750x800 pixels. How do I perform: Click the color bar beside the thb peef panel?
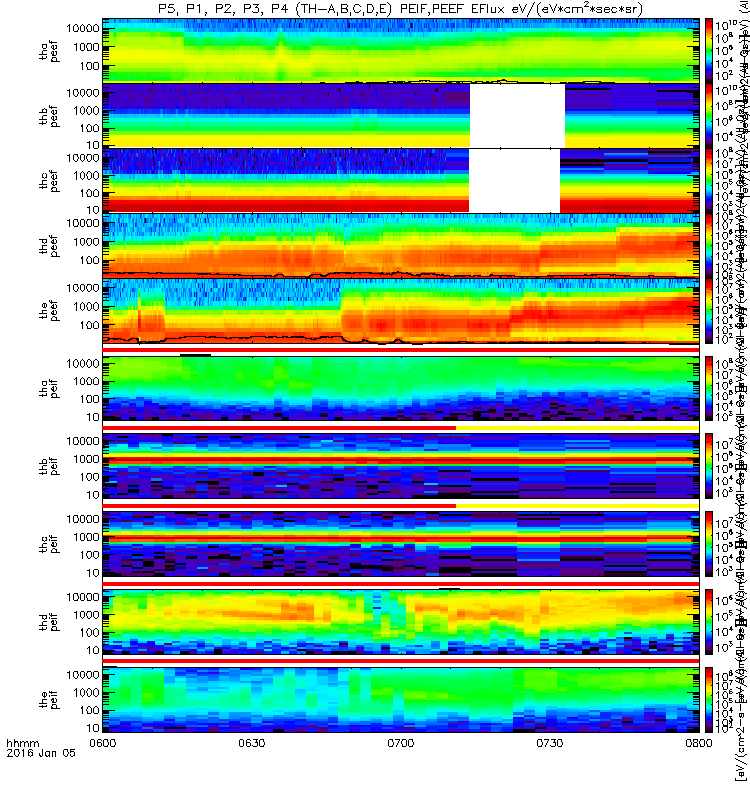click(709, 115)
